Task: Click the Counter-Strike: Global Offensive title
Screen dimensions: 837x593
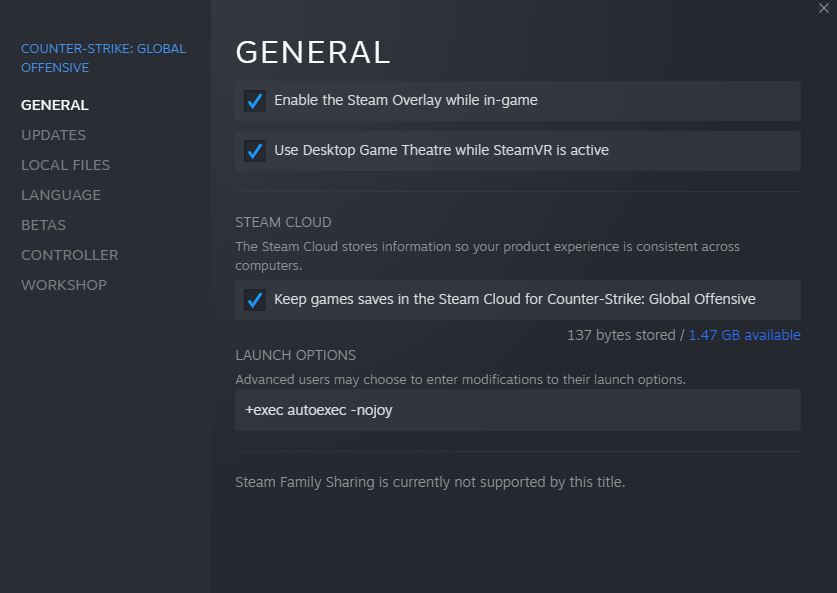Action: [103, 58]
